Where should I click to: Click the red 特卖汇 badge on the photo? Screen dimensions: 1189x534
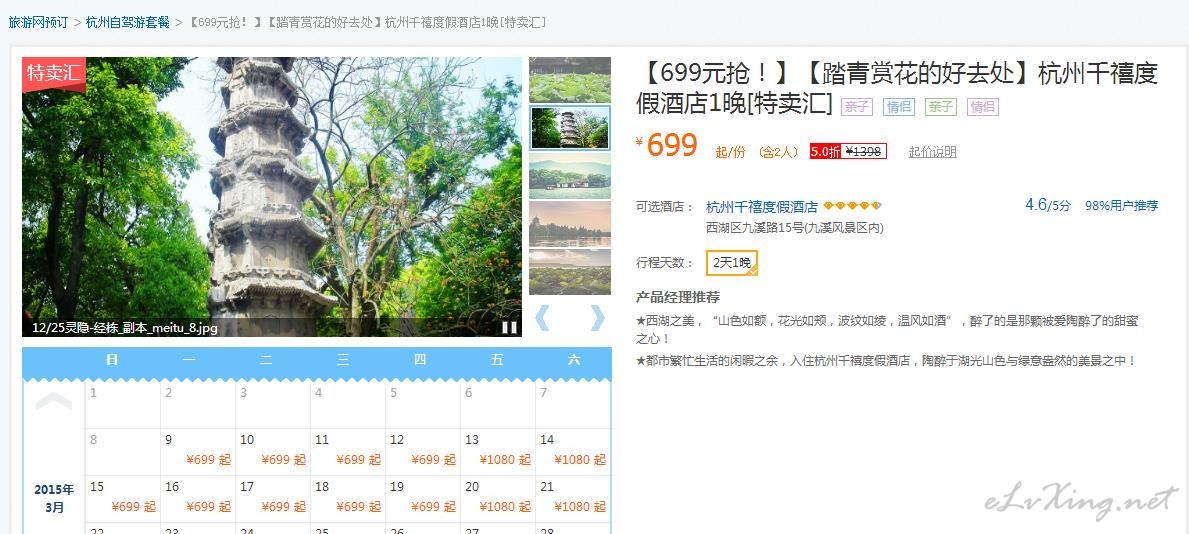53,73
